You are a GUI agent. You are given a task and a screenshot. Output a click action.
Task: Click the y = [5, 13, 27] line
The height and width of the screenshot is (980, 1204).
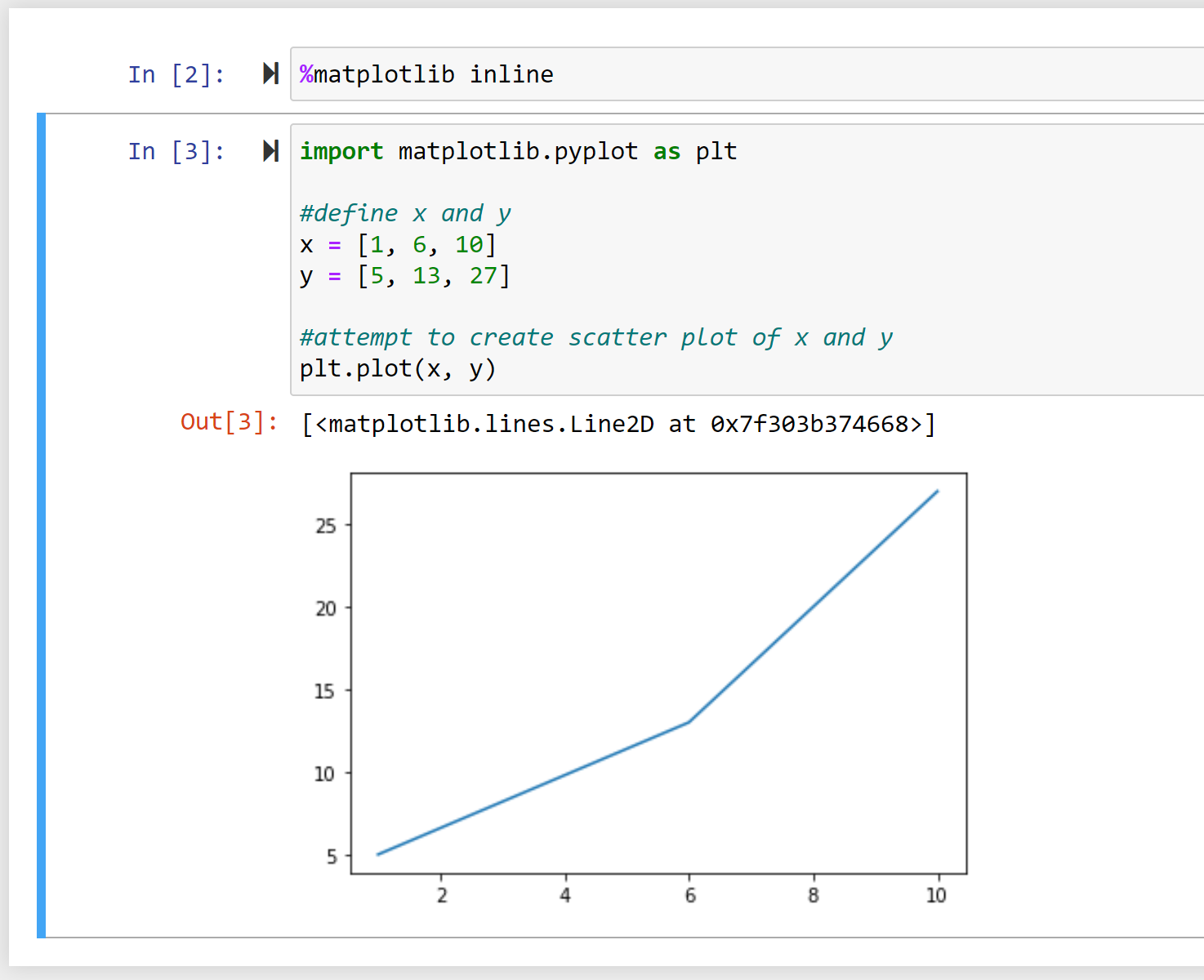pyautogui.click(x=405, y=276)
